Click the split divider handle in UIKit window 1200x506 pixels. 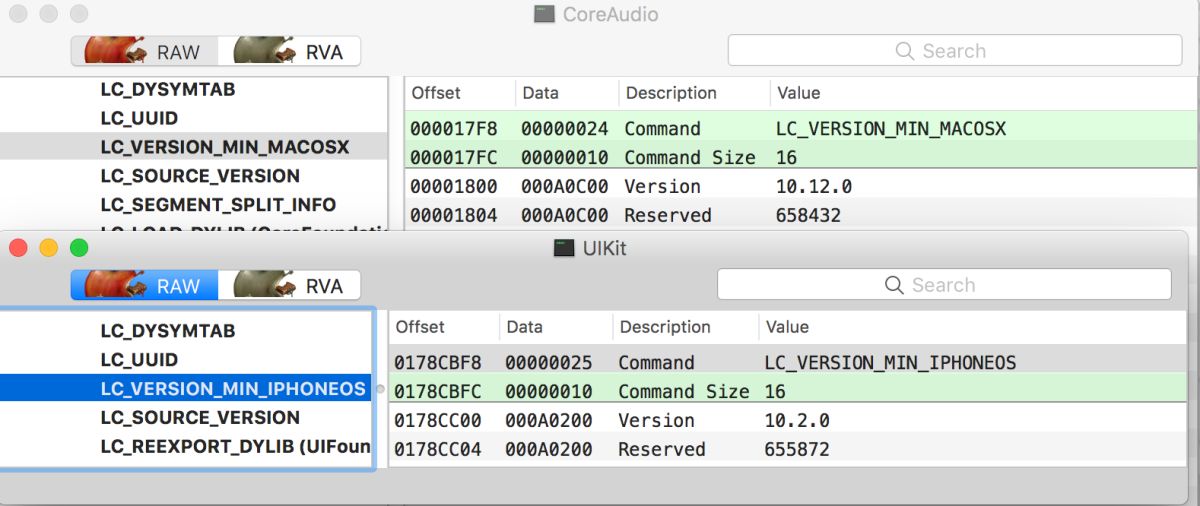[x=381, y=389]
